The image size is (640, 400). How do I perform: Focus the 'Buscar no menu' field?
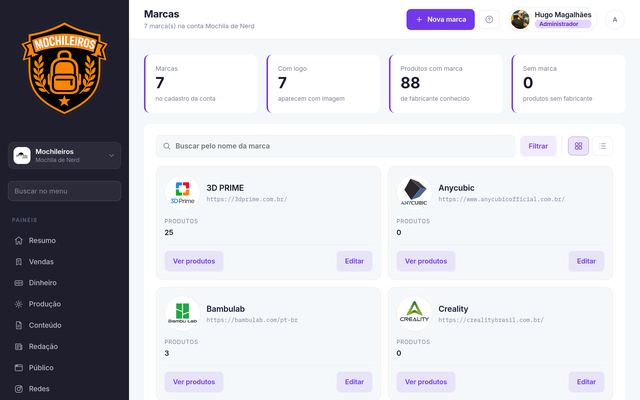[x=64, y=191]
